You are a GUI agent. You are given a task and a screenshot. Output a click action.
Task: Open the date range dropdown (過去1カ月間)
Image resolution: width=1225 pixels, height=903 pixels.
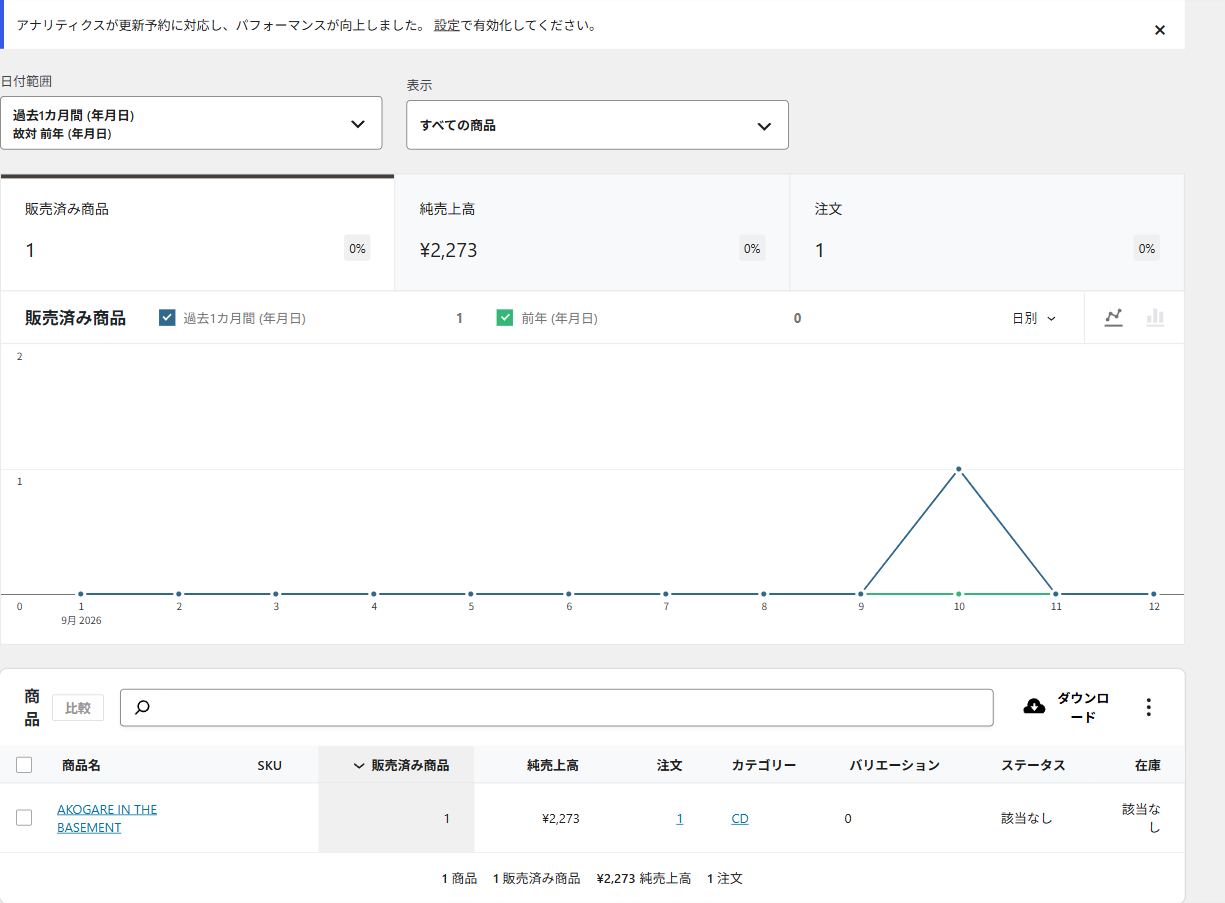[x=191, y=123]
